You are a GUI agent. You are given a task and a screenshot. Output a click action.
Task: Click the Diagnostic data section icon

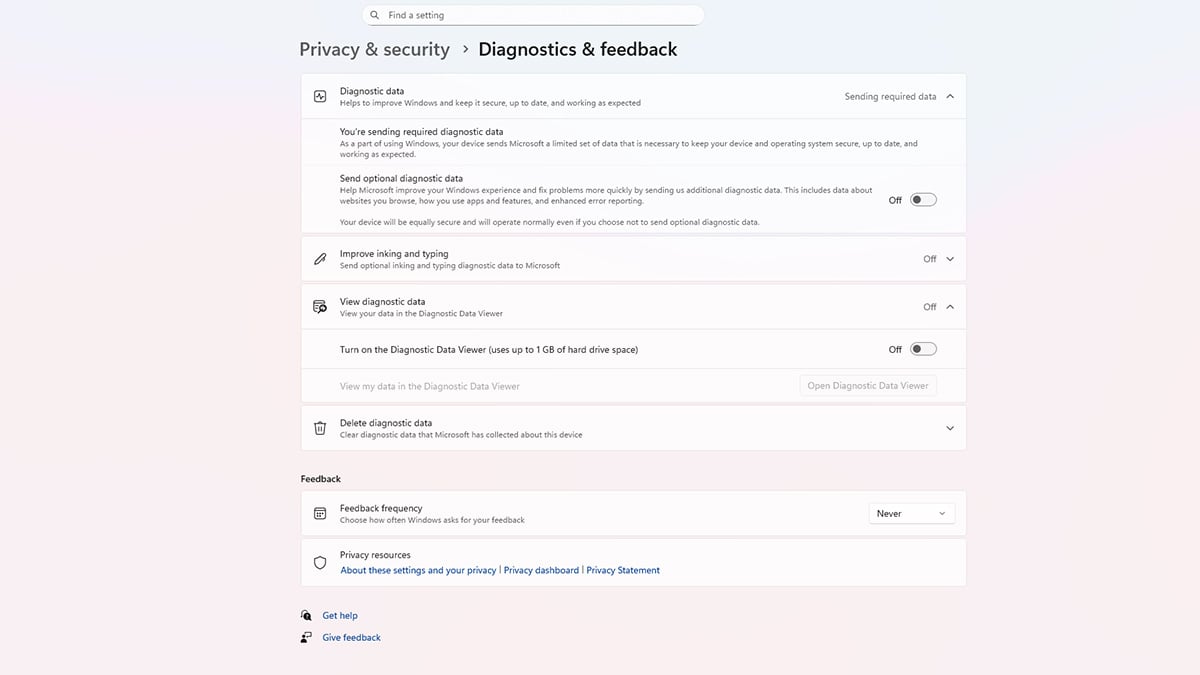[x=319, y=95]
